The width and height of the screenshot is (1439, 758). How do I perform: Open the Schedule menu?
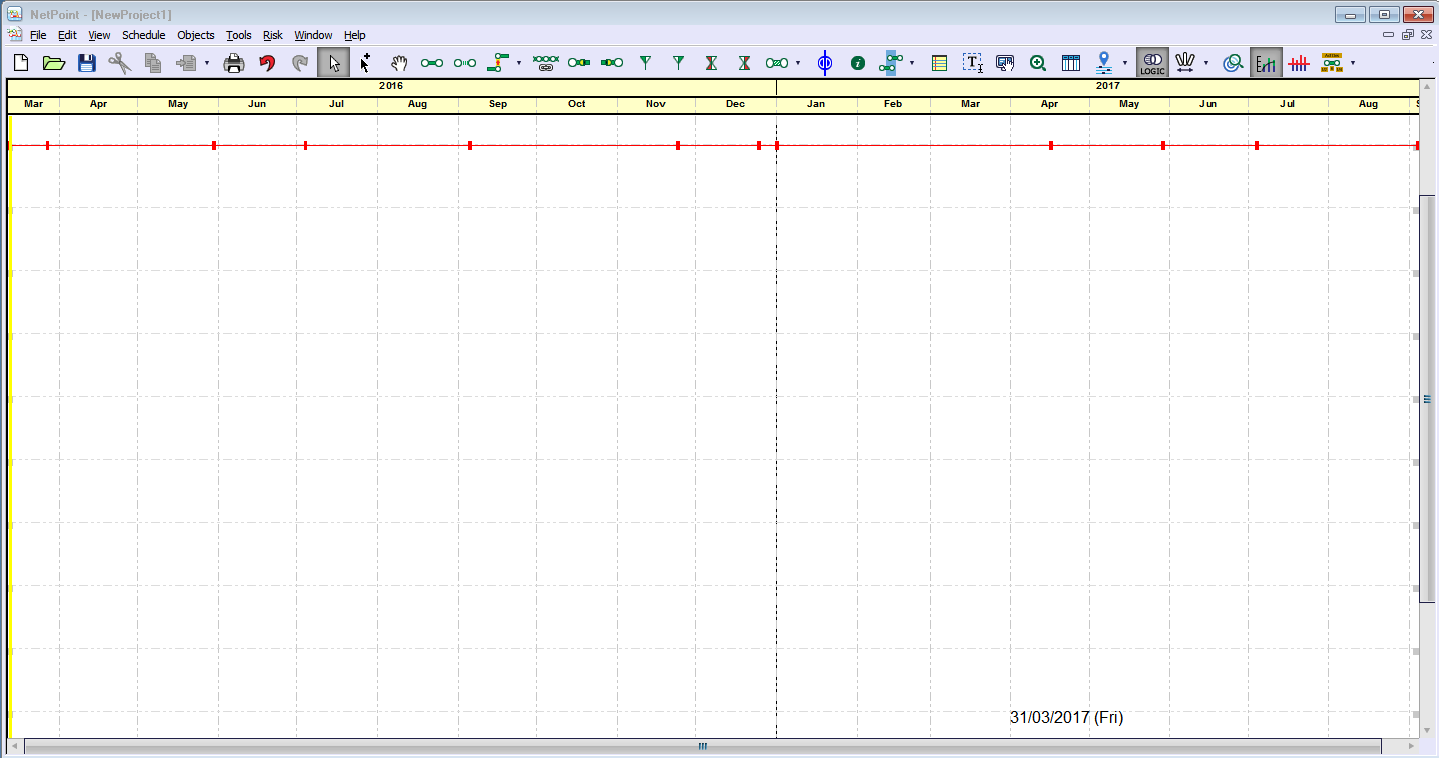pos(143,35)
